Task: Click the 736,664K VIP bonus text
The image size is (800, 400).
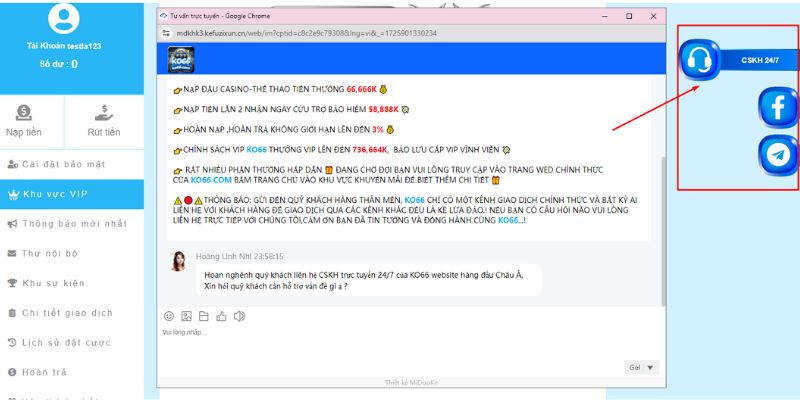Action: [x=370, y=150]
